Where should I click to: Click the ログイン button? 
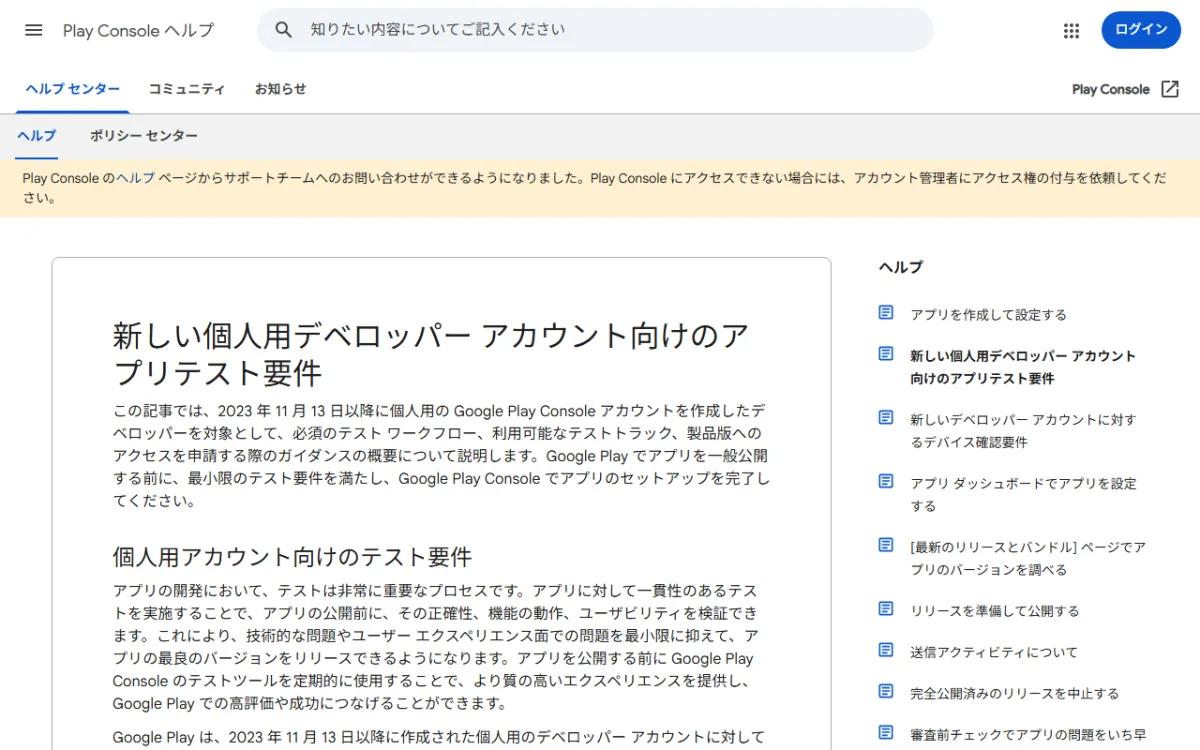pos(1141,30)
